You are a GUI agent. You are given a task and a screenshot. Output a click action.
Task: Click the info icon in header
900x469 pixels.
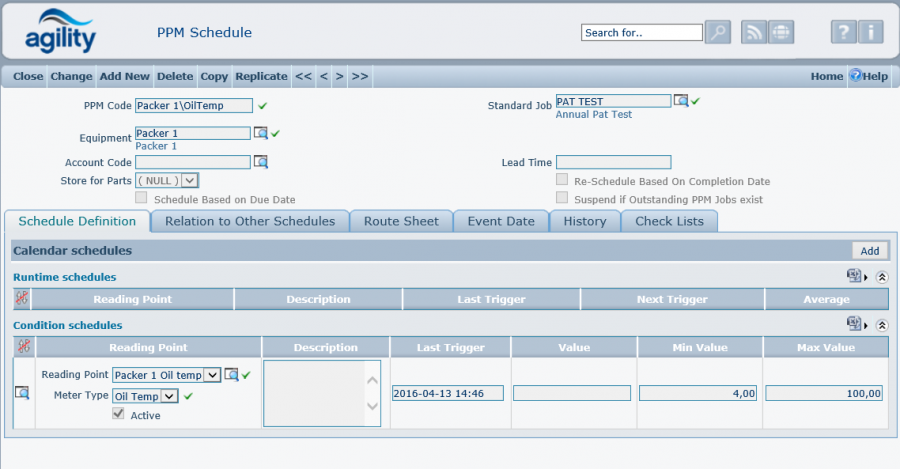tap(870, 32)
